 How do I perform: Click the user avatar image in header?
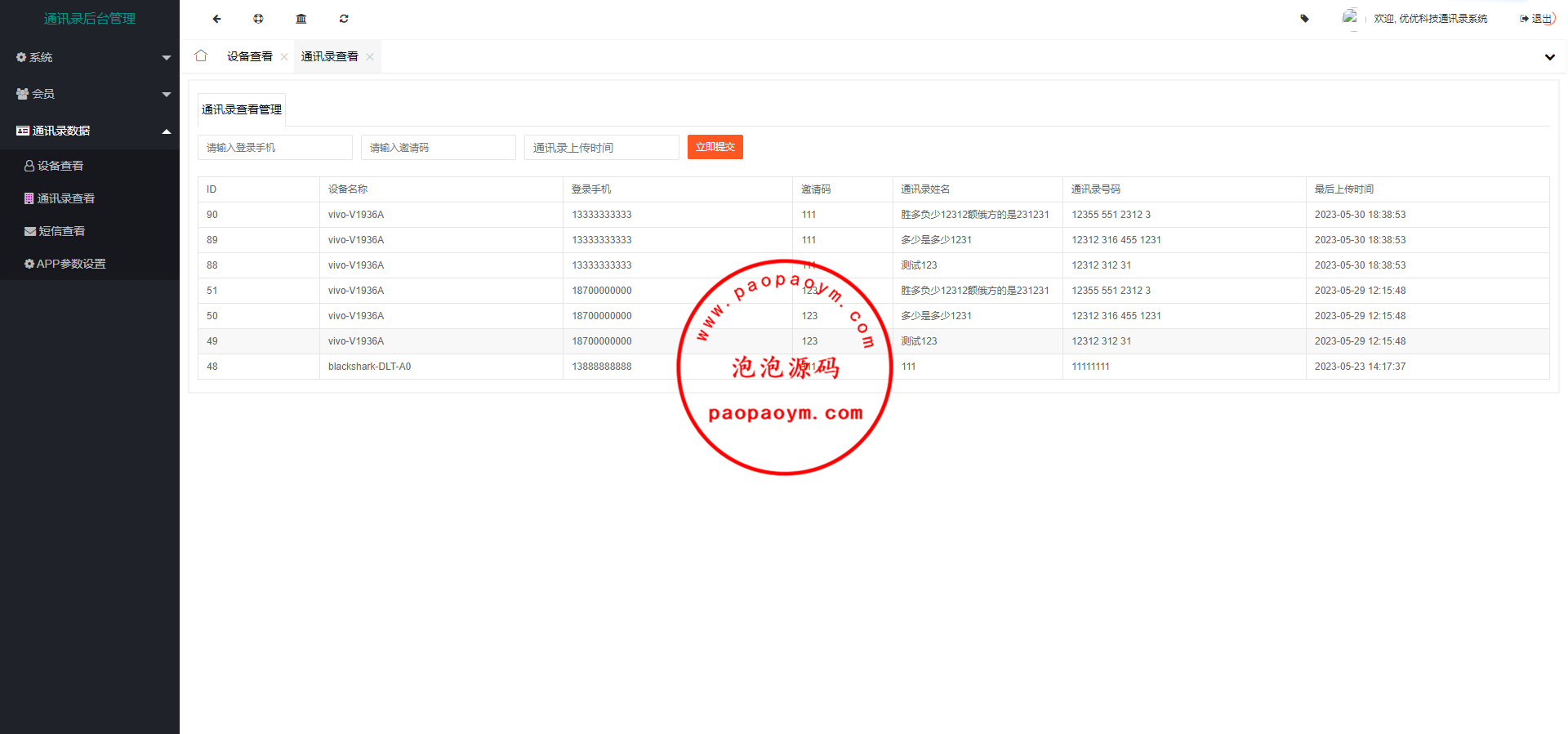1349,17
